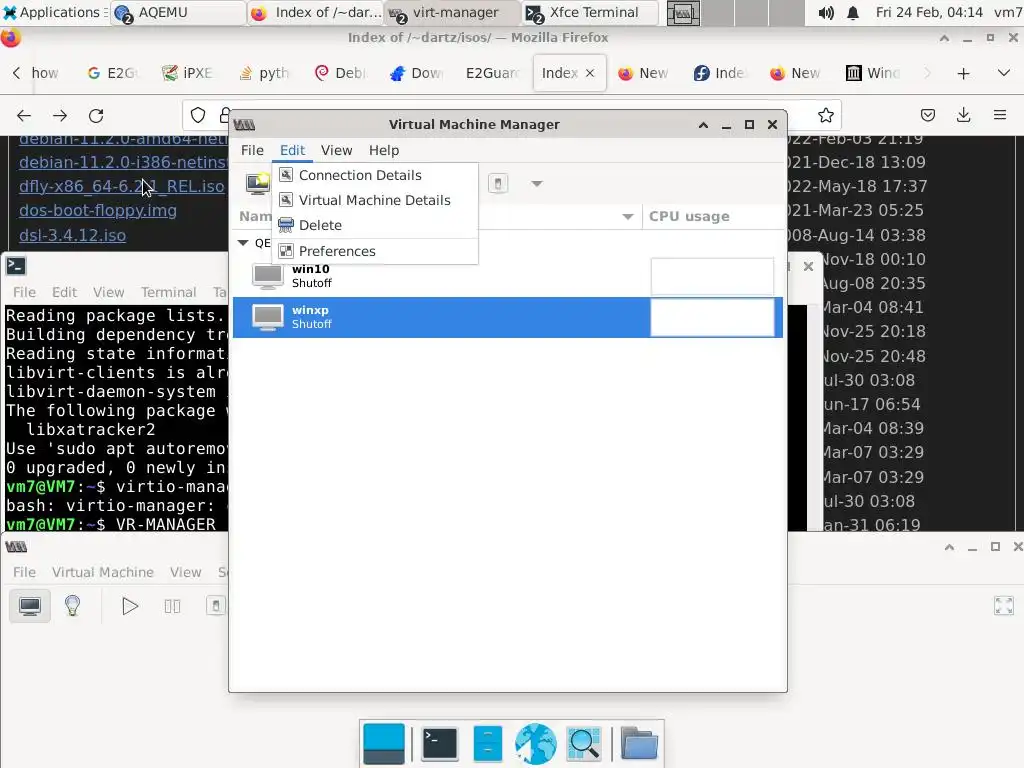
Task: Click Firefox forward navigation arrow
Action: coord(60,116)
